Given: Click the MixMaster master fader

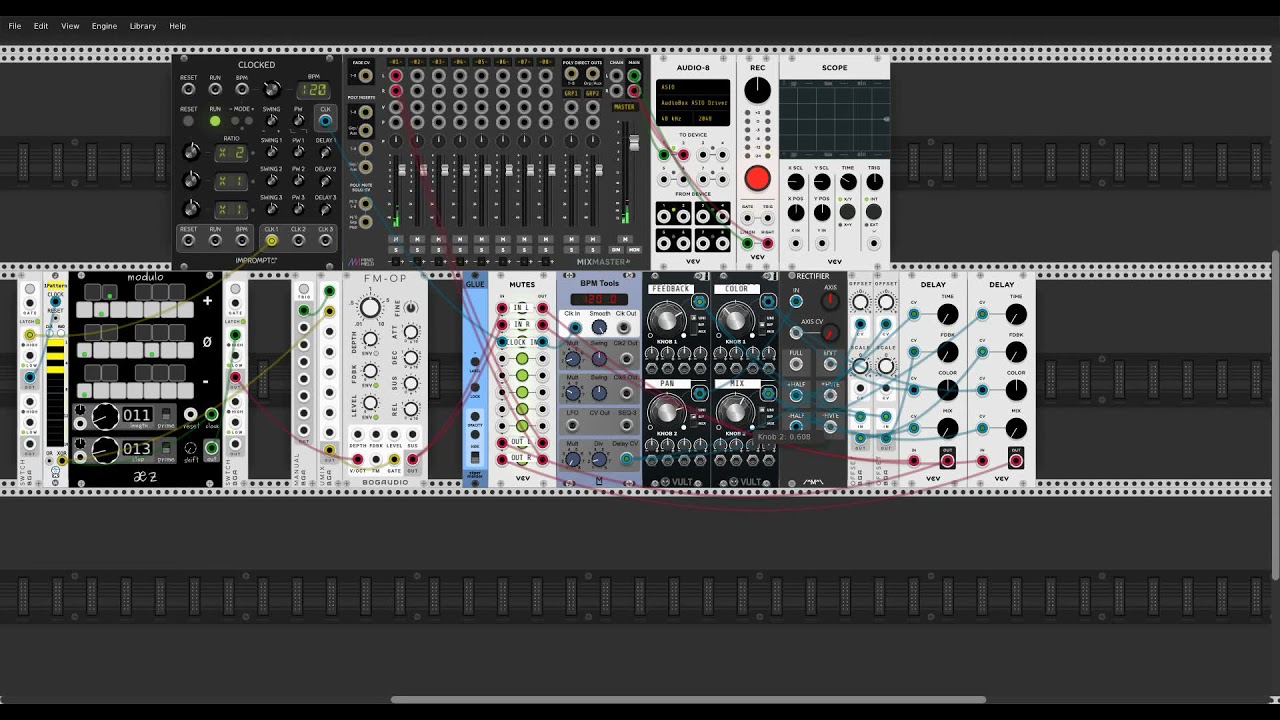Looking at the screenshot, I should pyautogui.click(x=633, y=142).
